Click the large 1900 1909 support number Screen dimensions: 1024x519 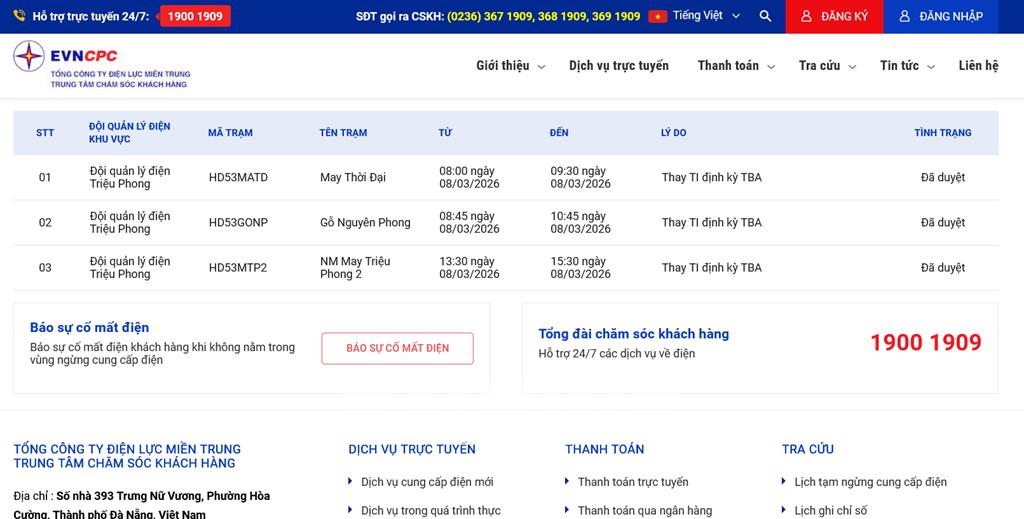coord(925,343)
